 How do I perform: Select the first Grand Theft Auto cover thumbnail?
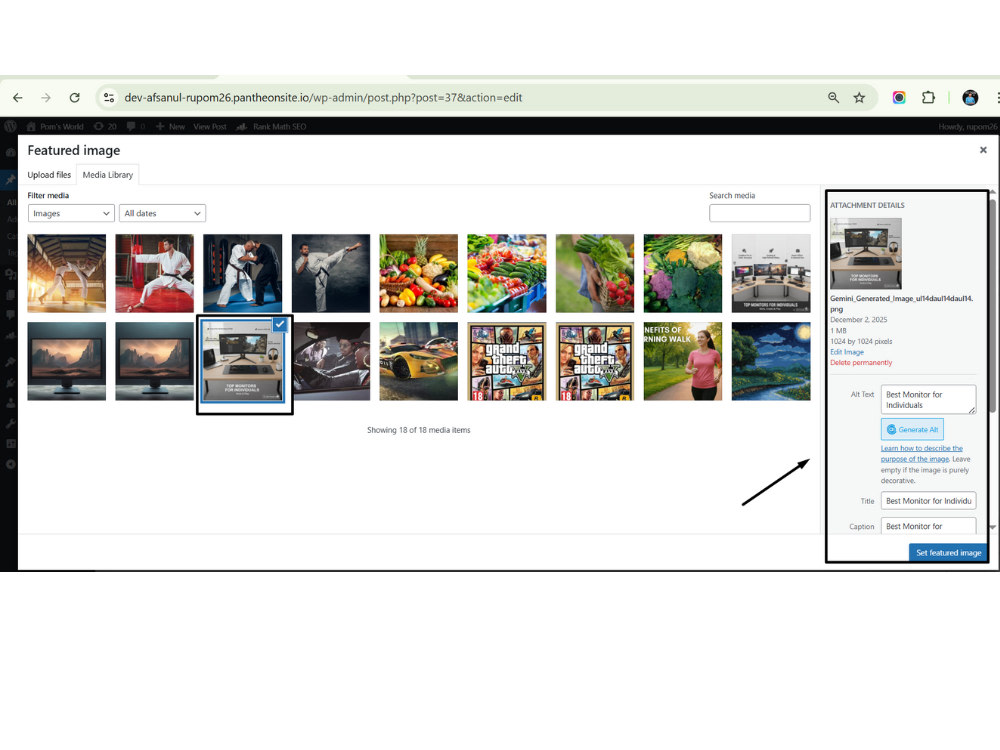(506, 361)
